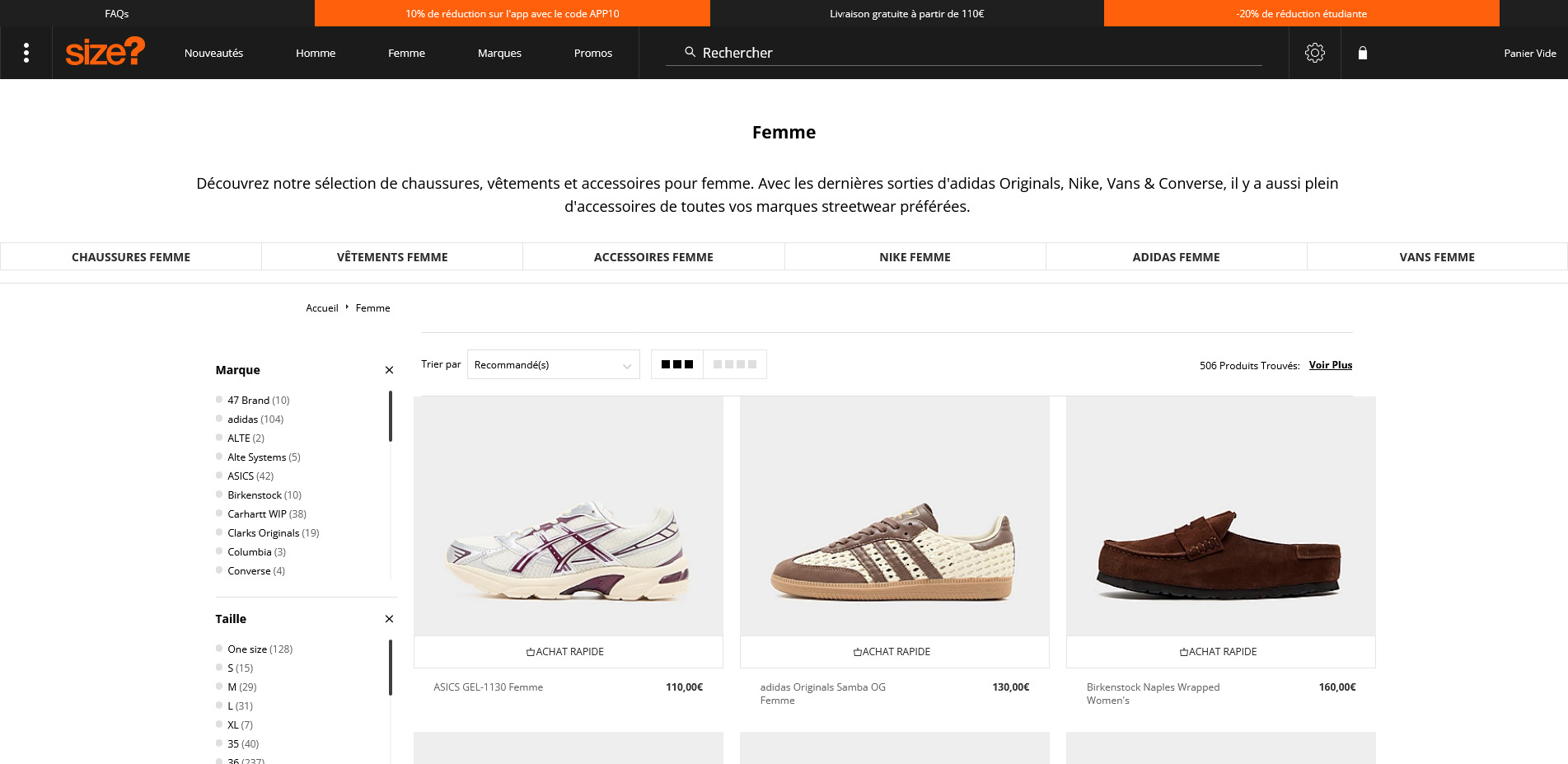Image resolution: width=1568 pixels, height=764 pixels.
Task: Go to the size? logo homepage
Action: pyautogui.click(x=105, y=52)
